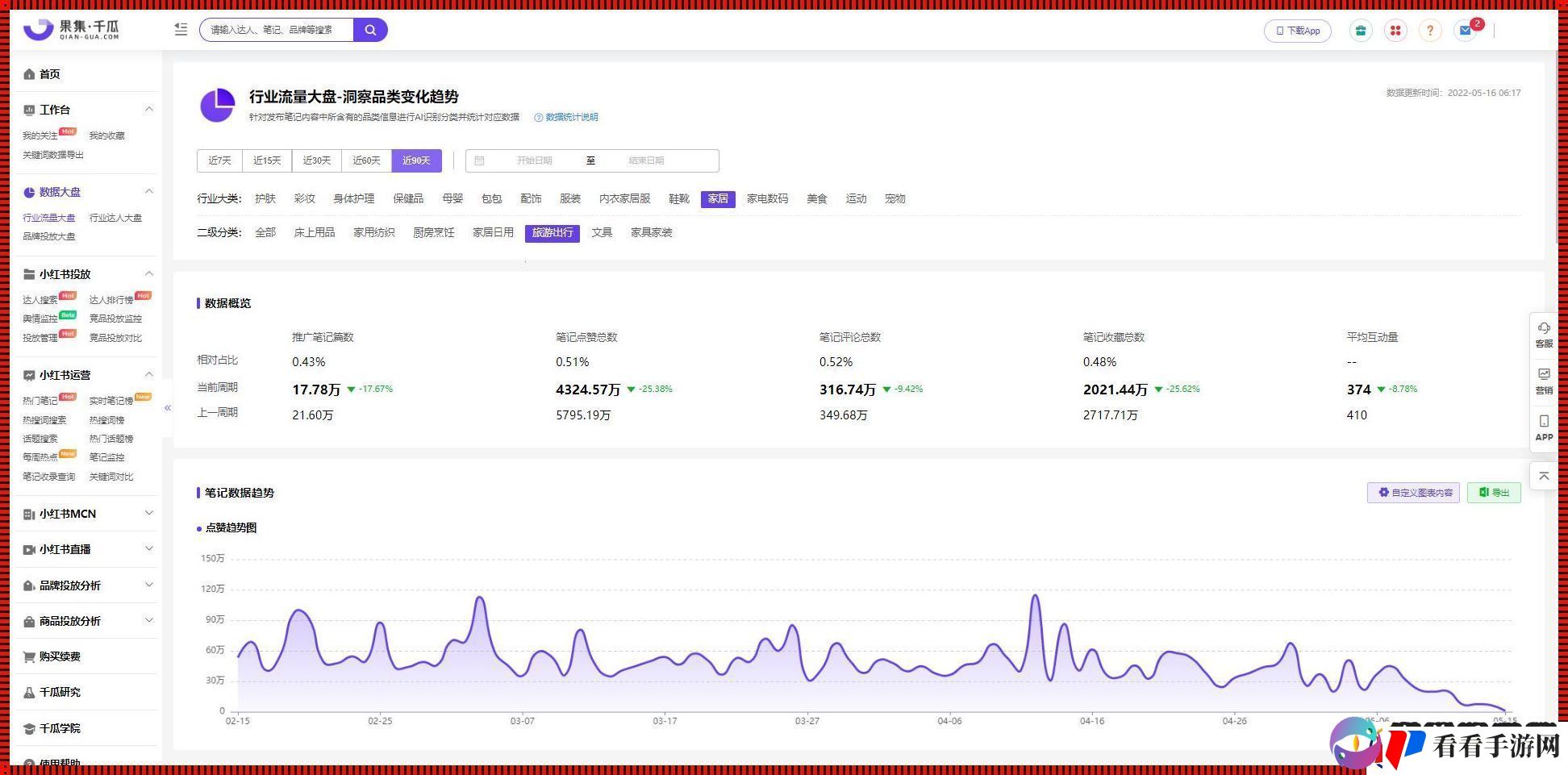Collapse the 数据大盘 section chevron
This screenshot has height=775, width=1568.
pyautogui.click(x=148, y=191)
